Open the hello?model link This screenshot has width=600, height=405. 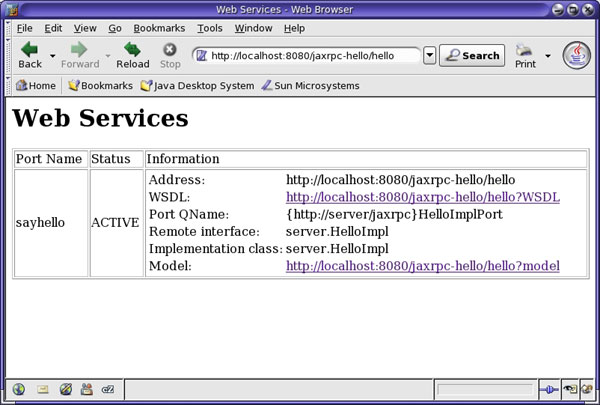tap(422, 266)
